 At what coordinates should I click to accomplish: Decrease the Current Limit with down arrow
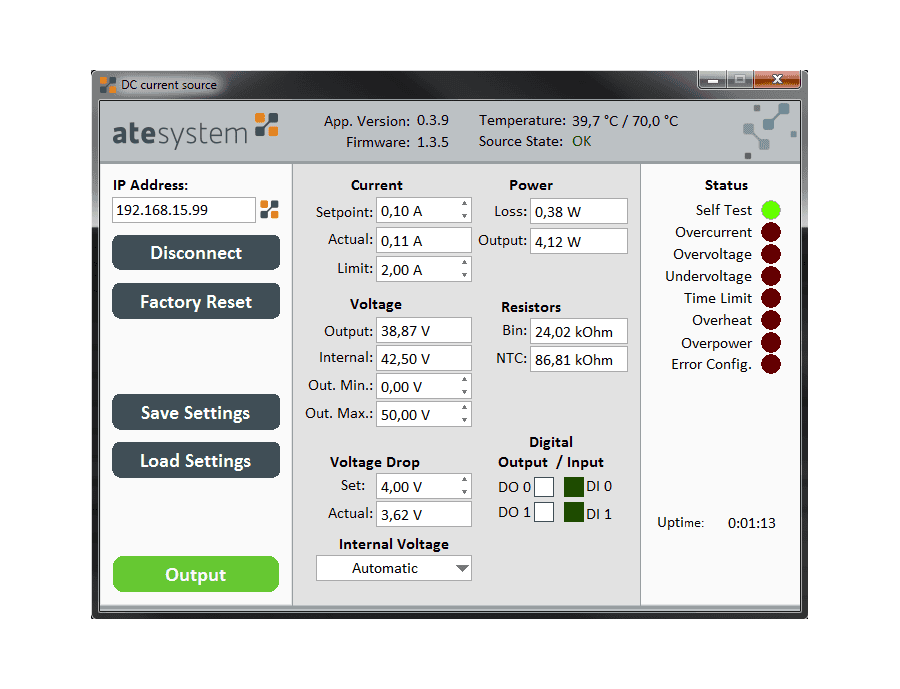click(x=464, y=275)
